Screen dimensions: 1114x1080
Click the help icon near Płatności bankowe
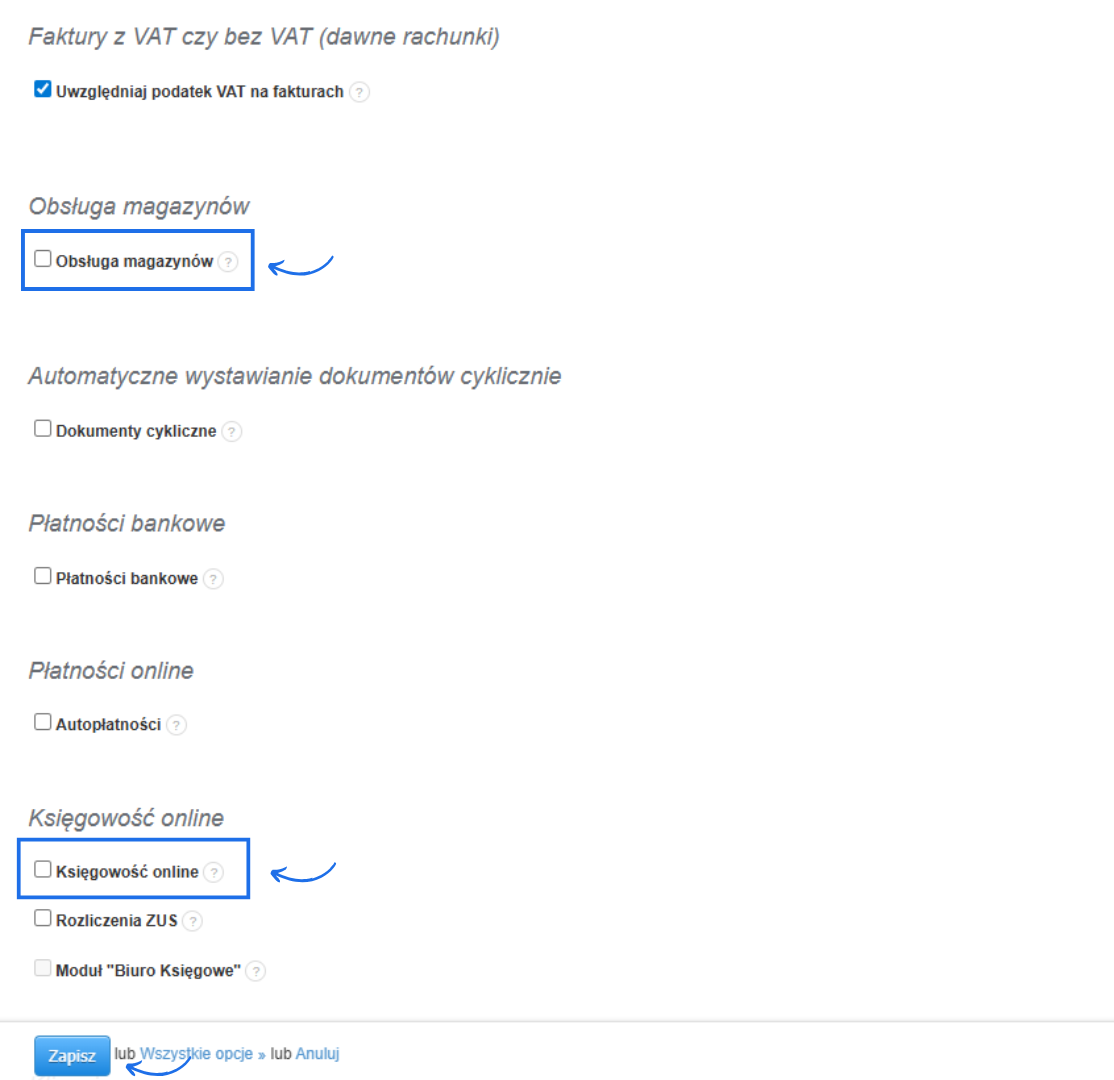[x=213, y=578]
